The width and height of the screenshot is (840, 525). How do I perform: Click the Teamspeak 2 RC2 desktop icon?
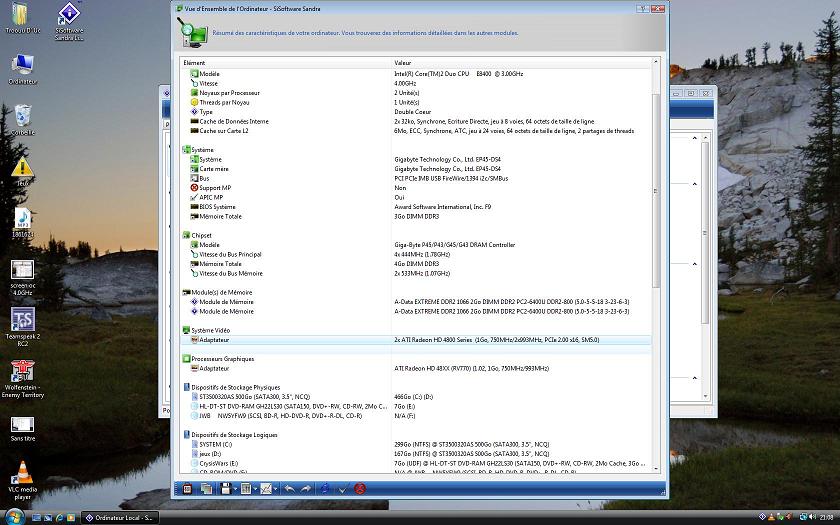[x=22, y=327]
